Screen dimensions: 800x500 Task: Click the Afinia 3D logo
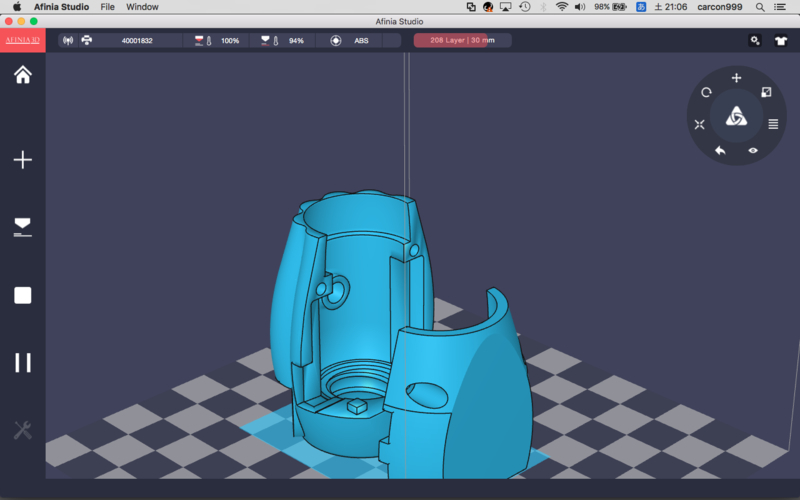click(22, 40)
